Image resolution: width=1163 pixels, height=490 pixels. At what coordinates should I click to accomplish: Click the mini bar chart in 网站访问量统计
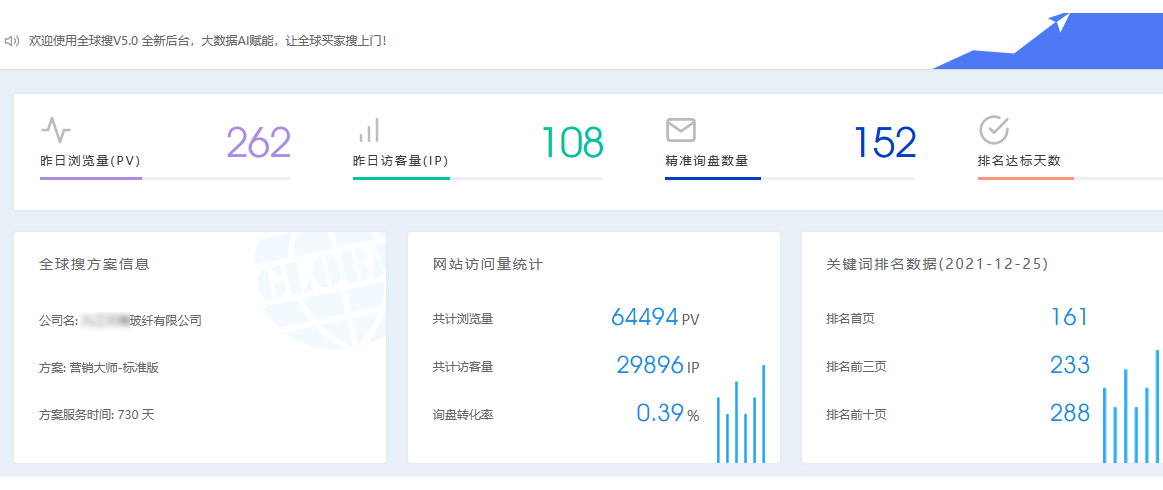point(740,415)
